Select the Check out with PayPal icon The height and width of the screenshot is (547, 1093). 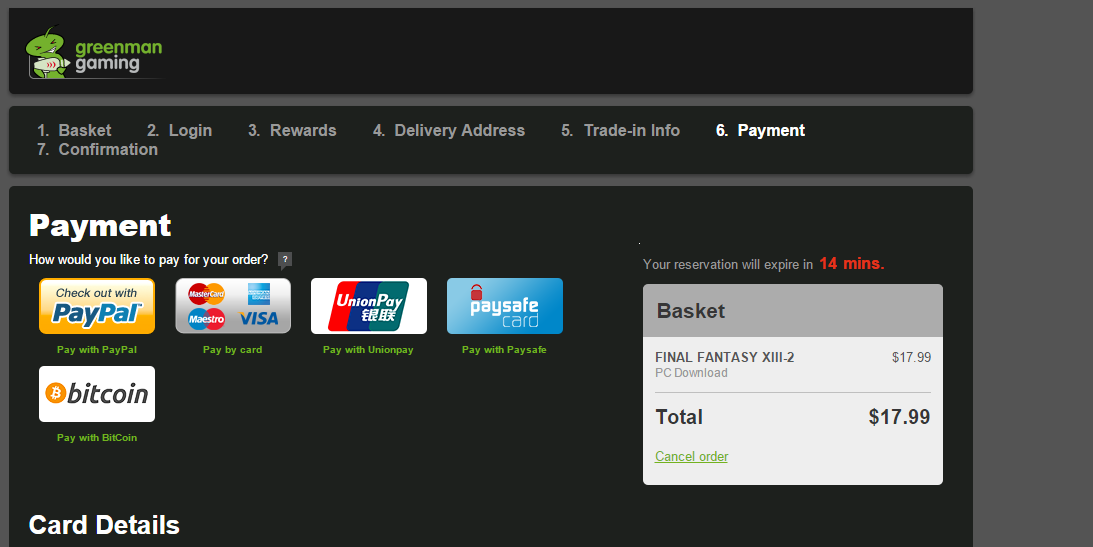[x=97, y=306]
